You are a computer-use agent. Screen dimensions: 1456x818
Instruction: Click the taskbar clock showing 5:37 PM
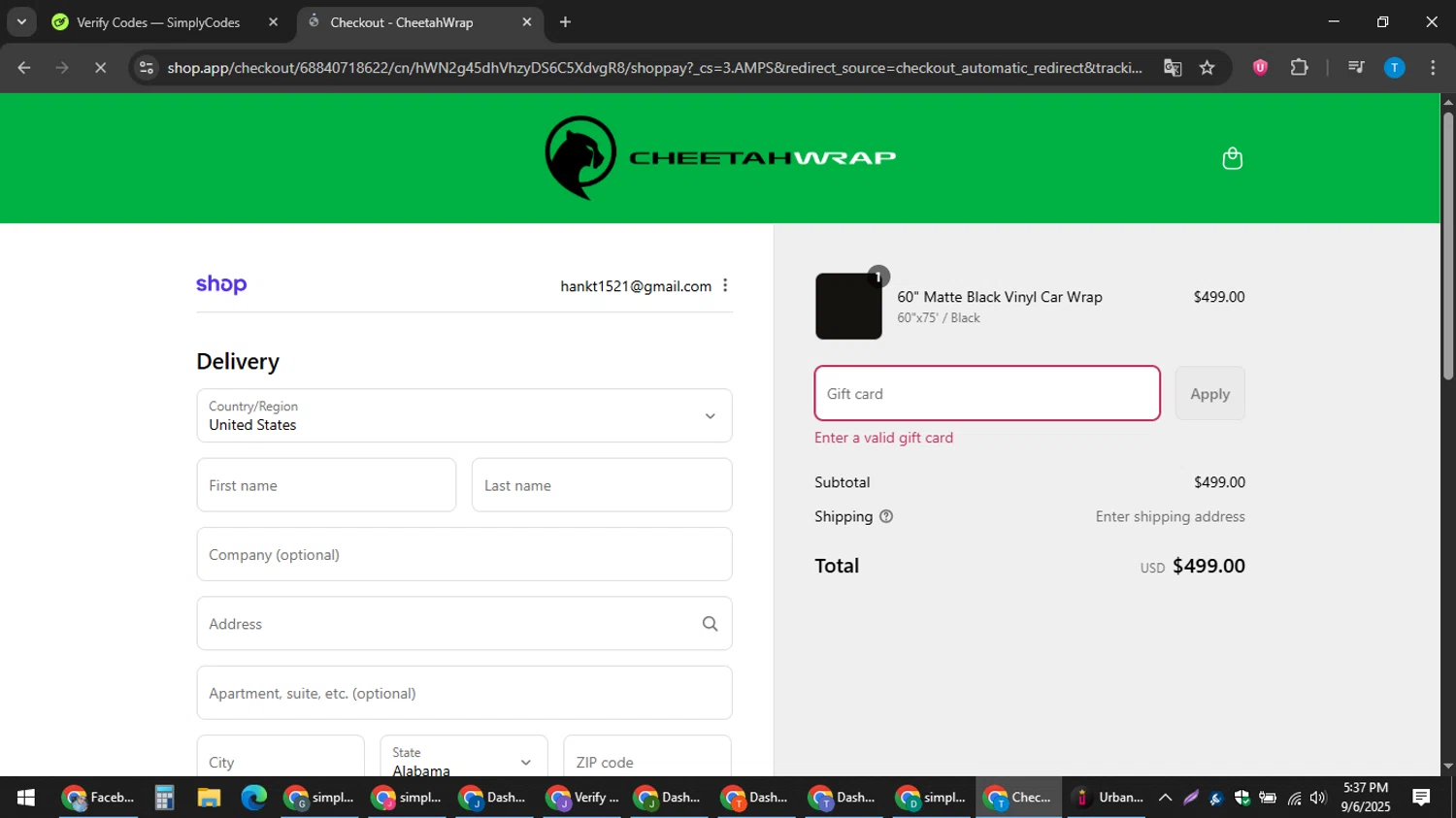pos(1366,798)
